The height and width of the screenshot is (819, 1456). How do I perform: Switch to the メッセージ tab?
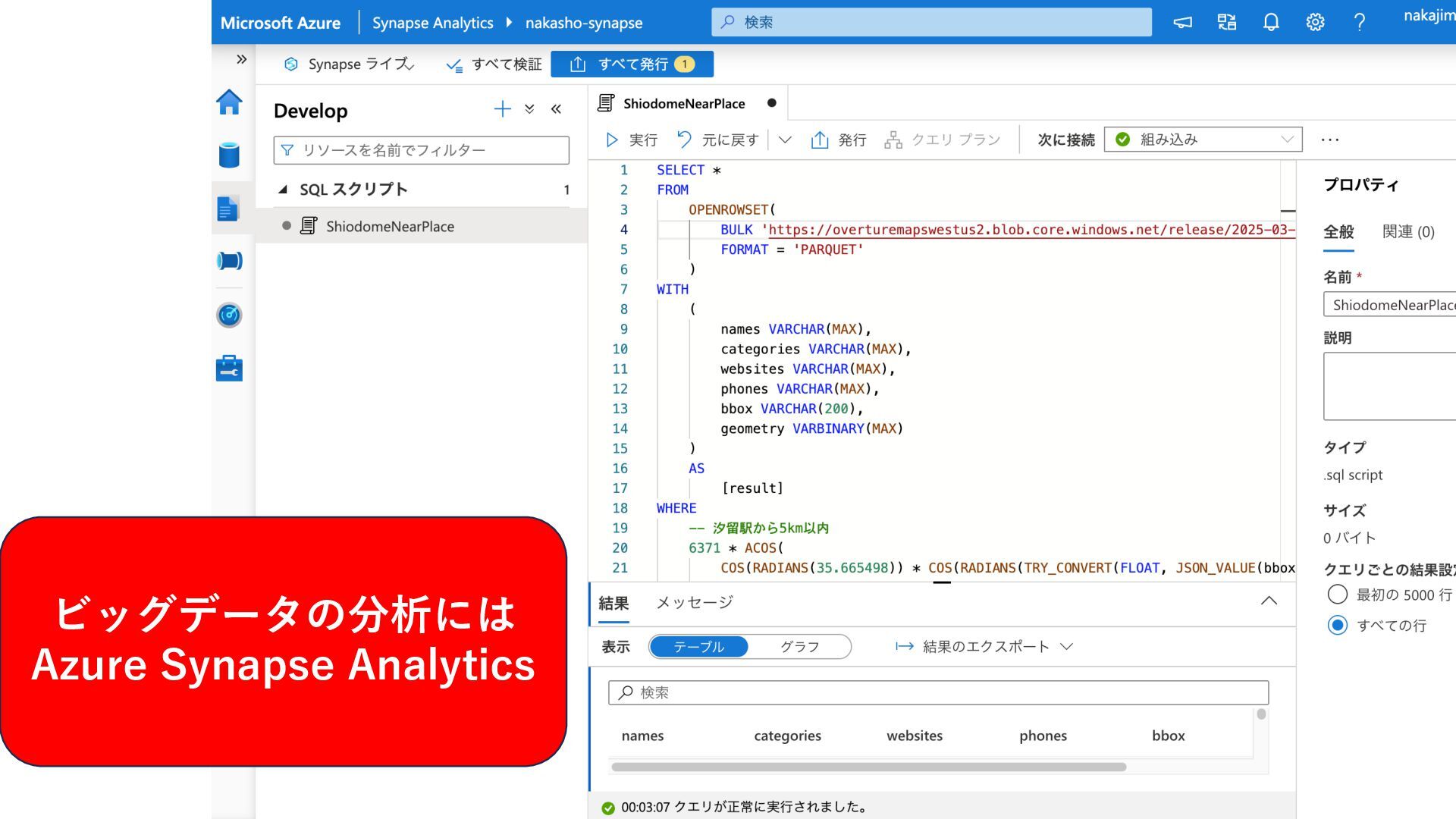[x=694, y=603]
